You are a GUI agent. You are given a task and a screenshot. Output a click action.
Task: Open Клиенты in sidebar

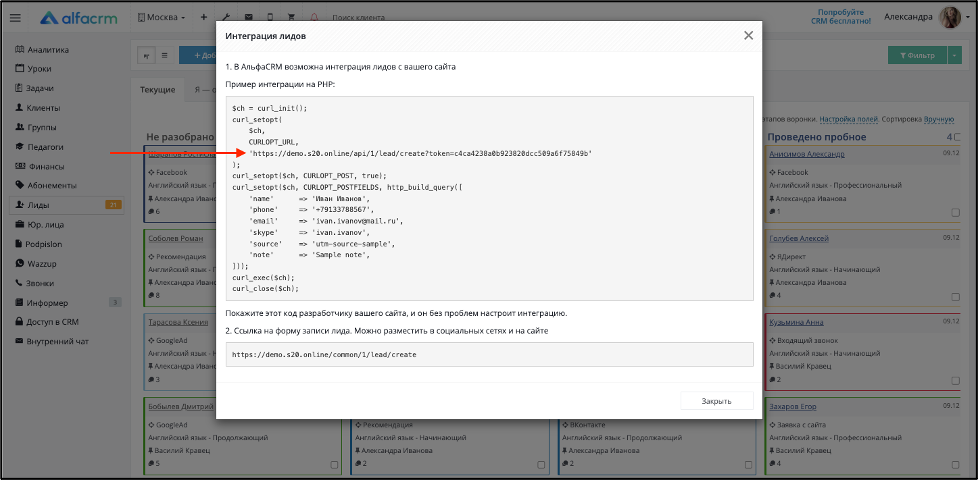(x=37, y=107)
